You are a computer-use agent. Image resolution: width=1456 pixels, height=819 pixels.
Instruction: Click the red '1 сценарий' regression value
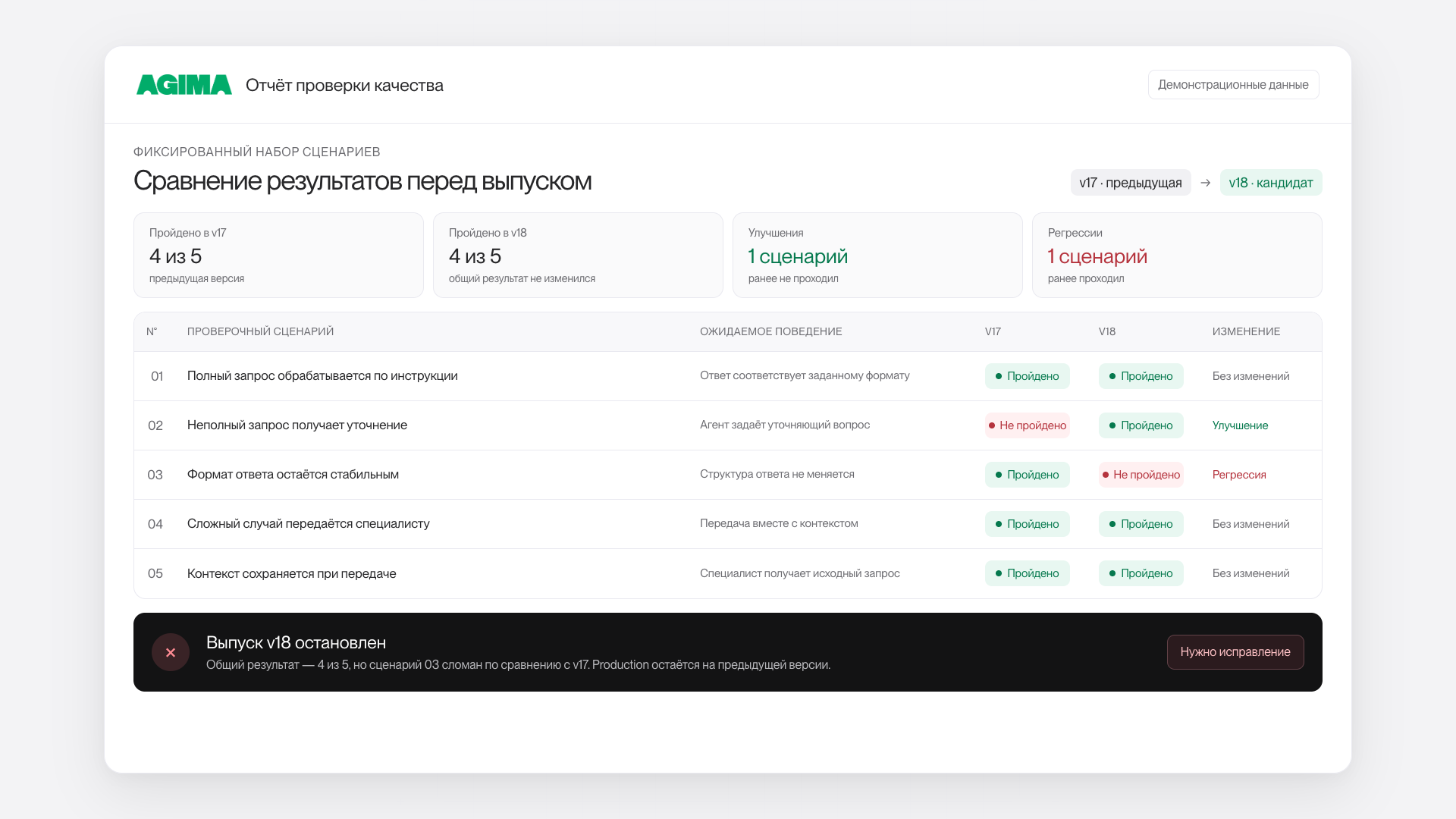click(x=1097, y=256)
